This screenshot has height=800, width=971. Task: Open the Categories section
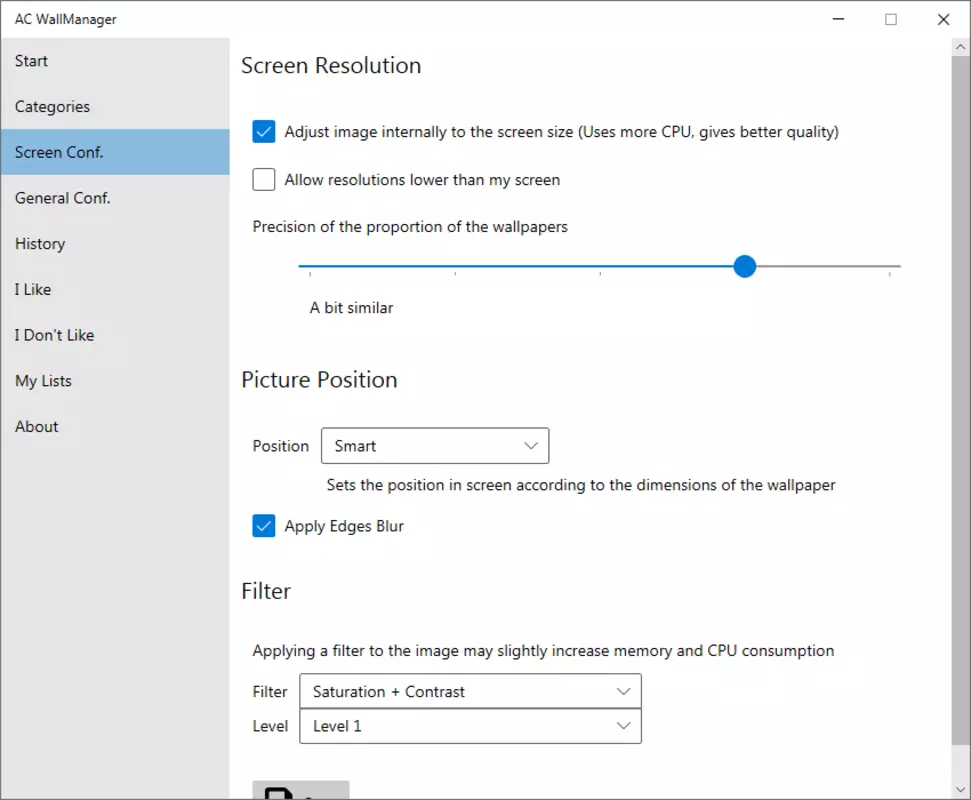click(115, 107)
